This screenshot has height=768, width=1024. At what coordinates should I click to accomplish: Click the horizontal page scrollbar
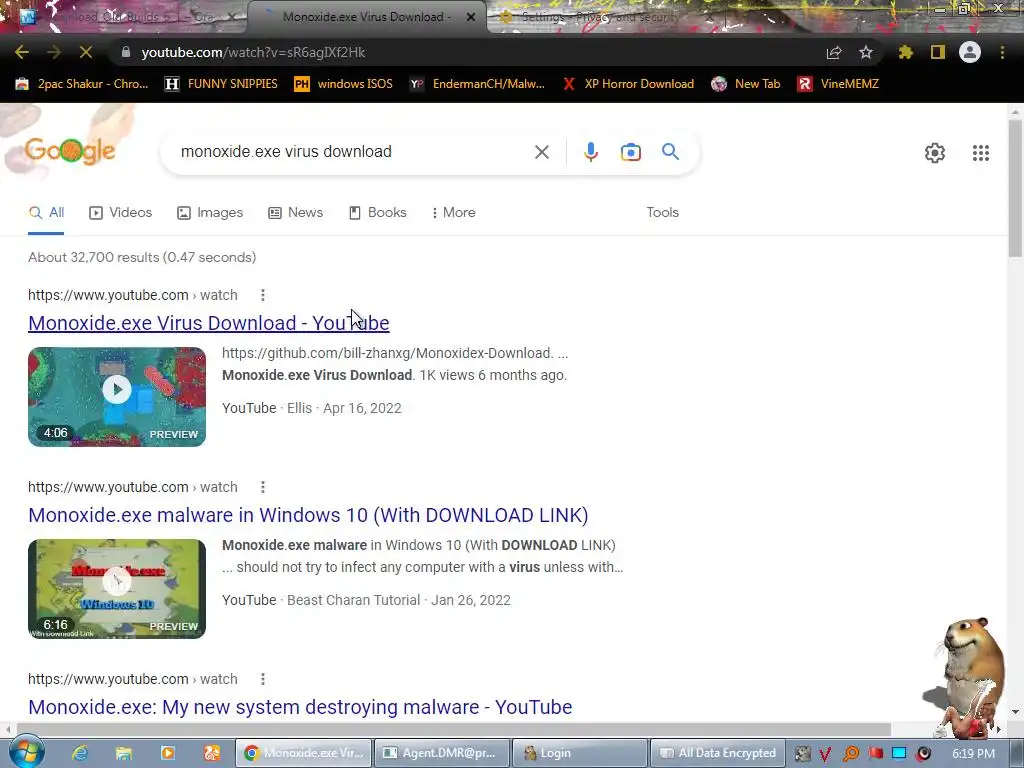tap(453, 728)
